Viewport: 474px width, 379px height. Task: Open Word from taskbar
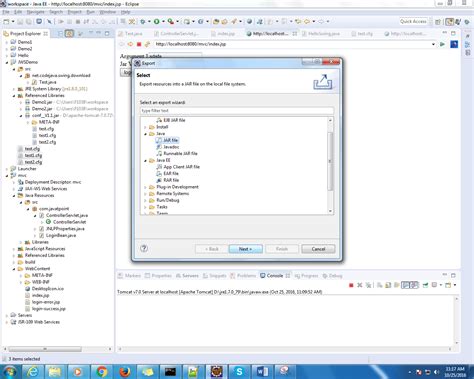262,372
